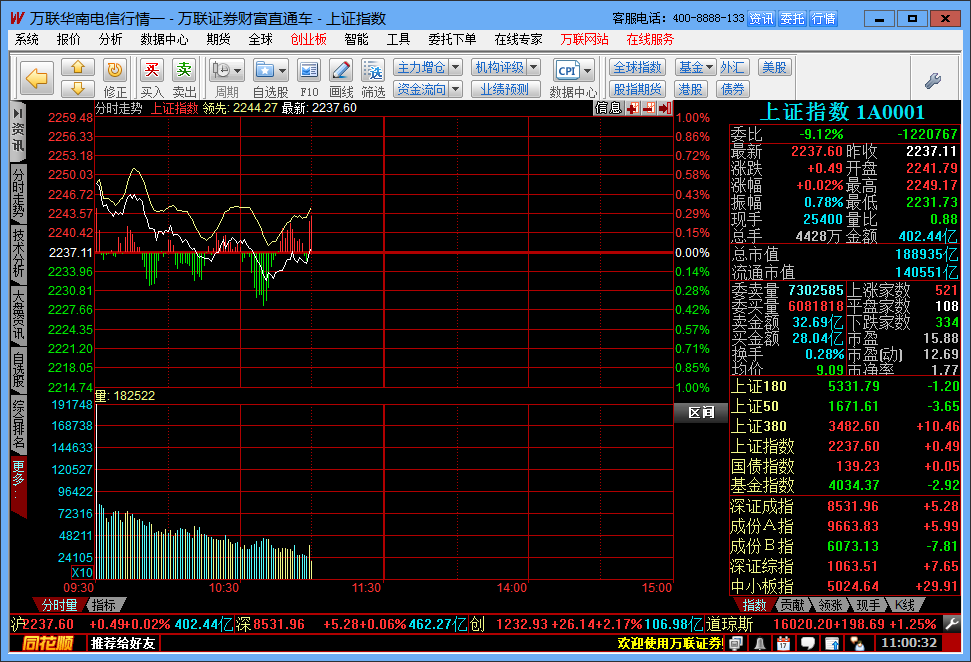Click the 委托 button in title bar

click(x=792, y=19)
